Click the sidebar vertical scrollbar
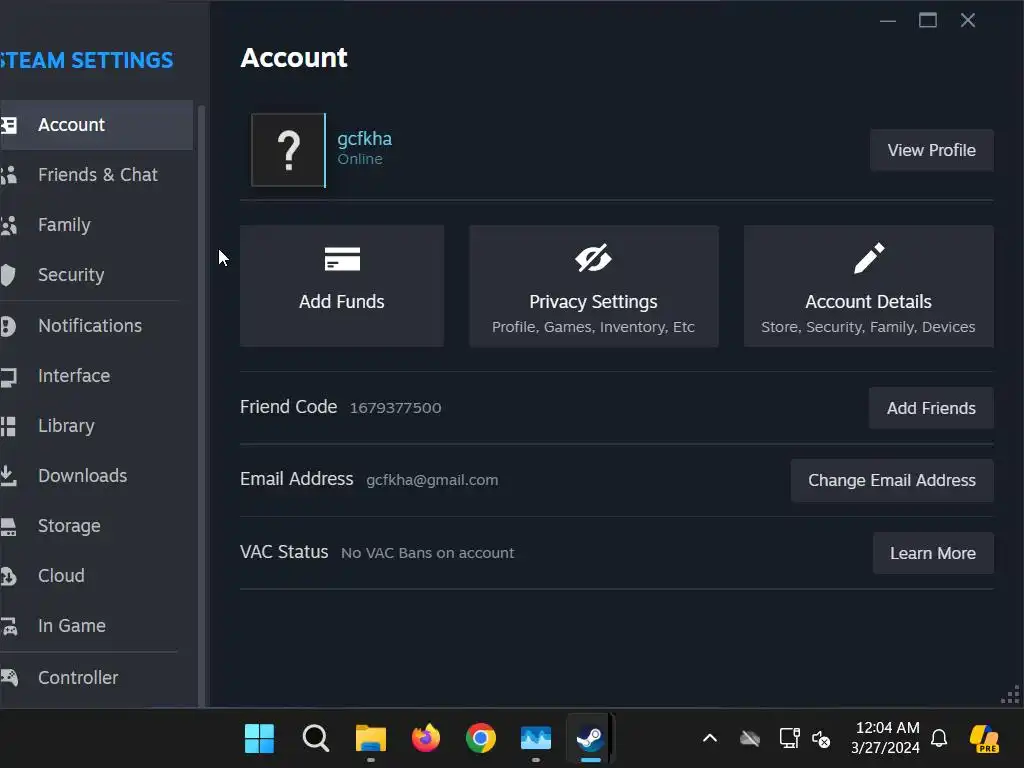The height and width of the screenshot is (768, 1024). (202, 405)
